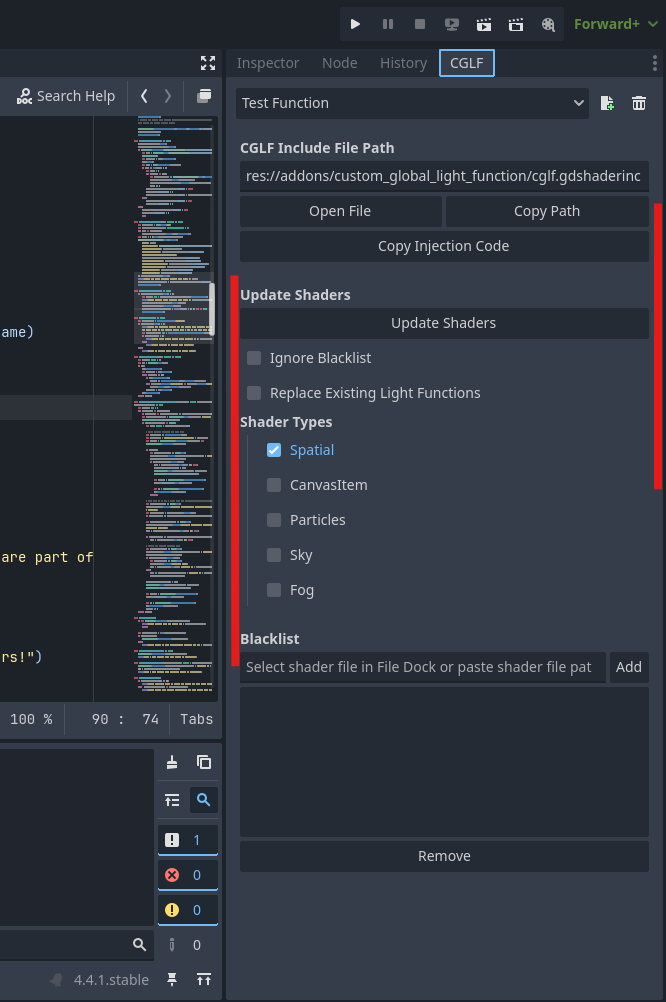Uncheck the Spatial shader type
The height and width of the screenshot is (1002, 666).
[x=274, y=450]
